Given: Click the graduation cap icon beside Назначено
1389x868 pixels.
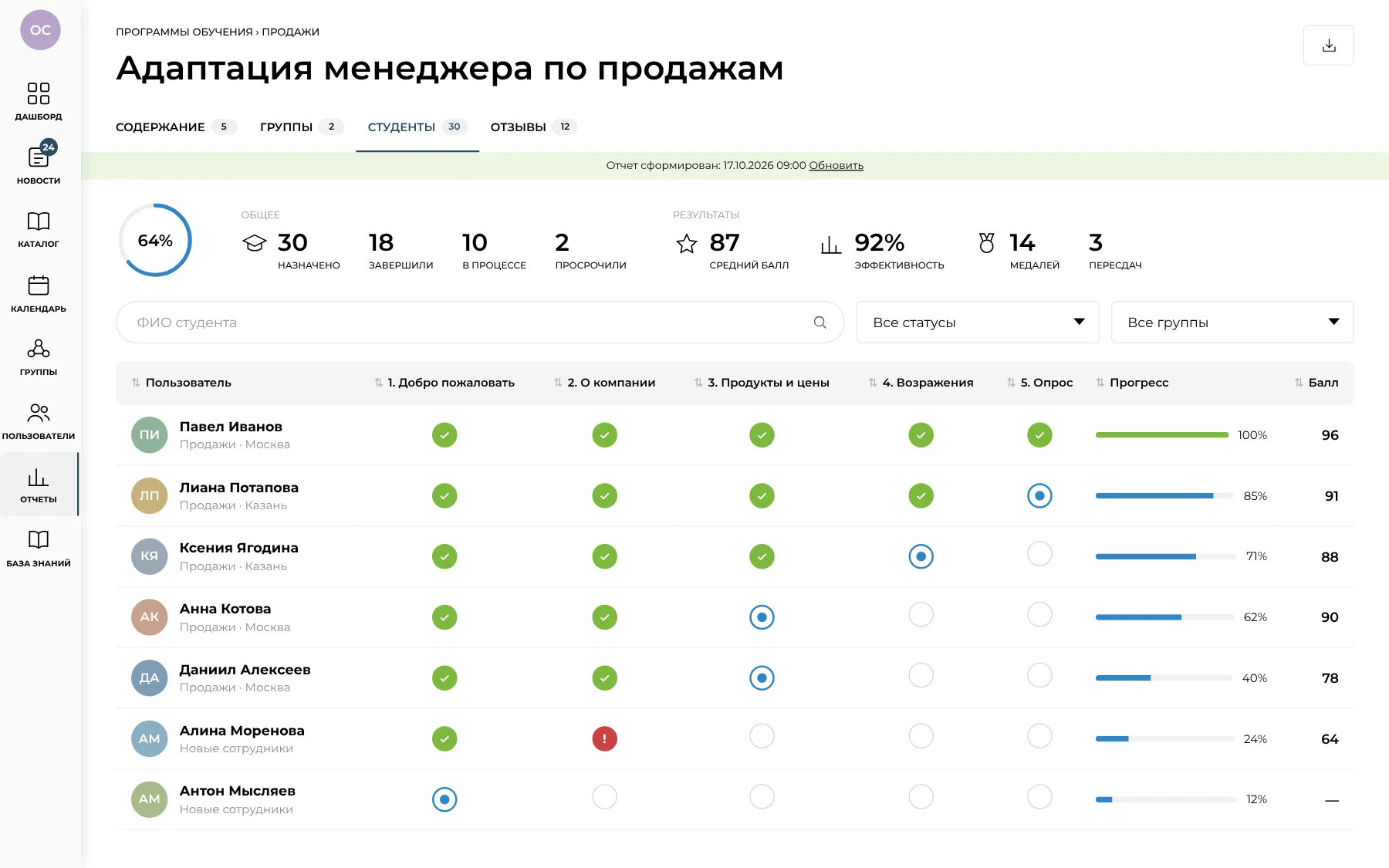Looking at the screenshot, I should [x=254, y=243].
